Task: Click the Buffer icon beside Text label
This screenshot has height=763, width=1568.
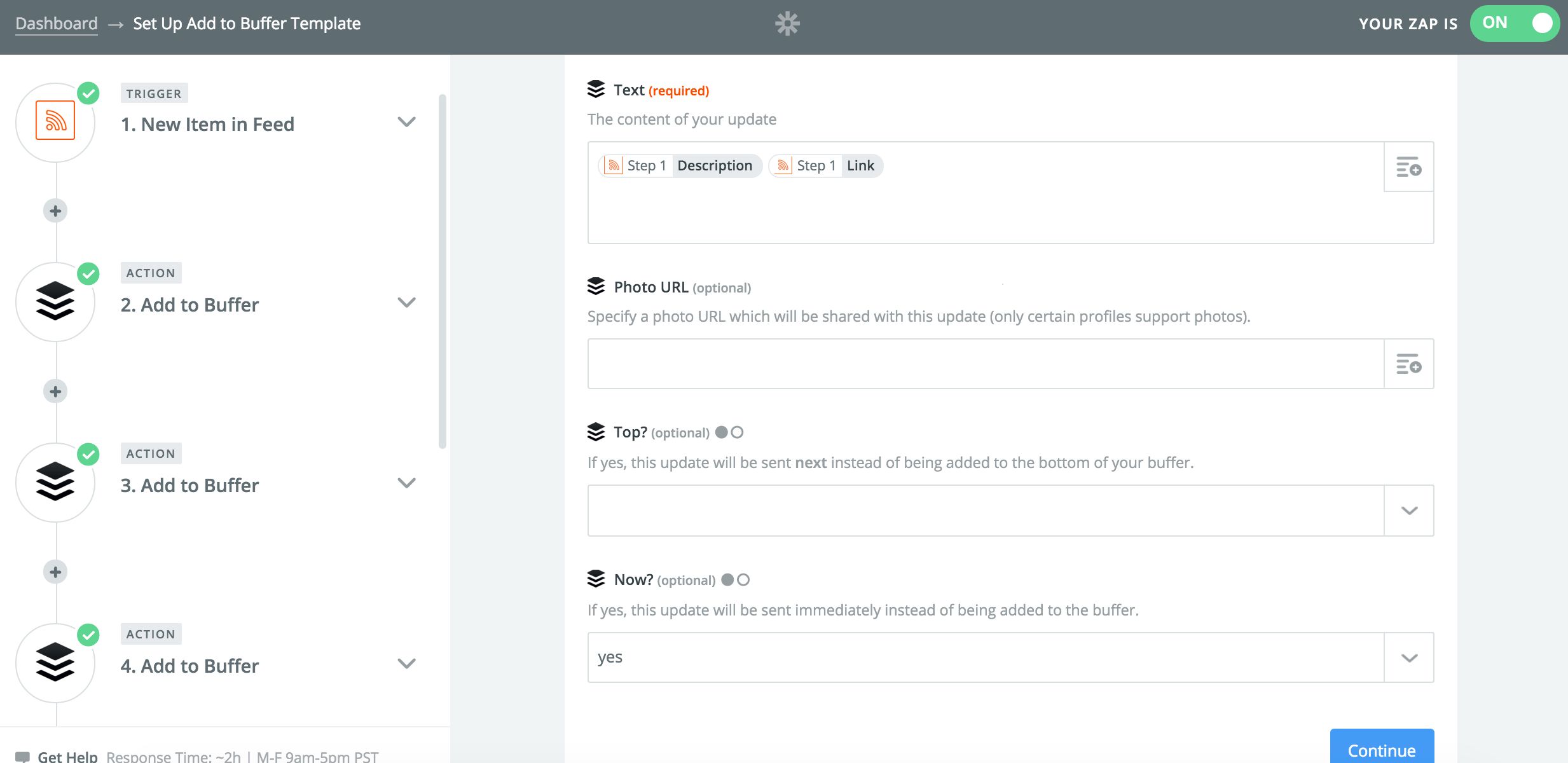Action: (596, 90)
